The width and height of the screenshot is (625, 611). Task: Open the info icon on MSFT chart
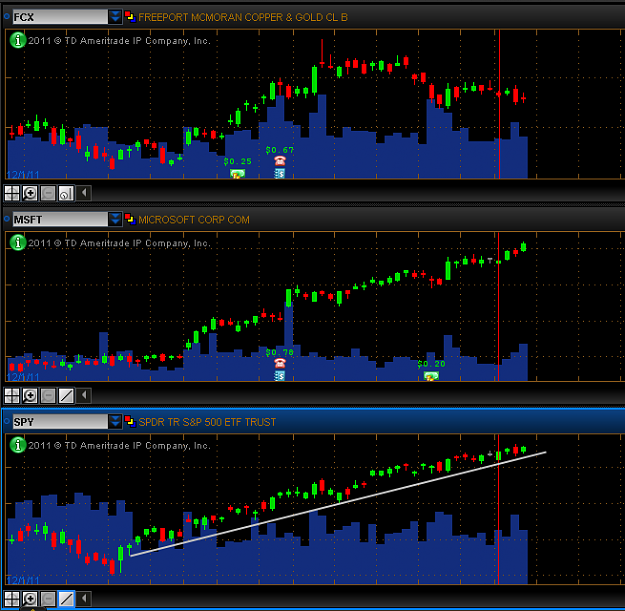pyautogui.click(x=18, y=243)
